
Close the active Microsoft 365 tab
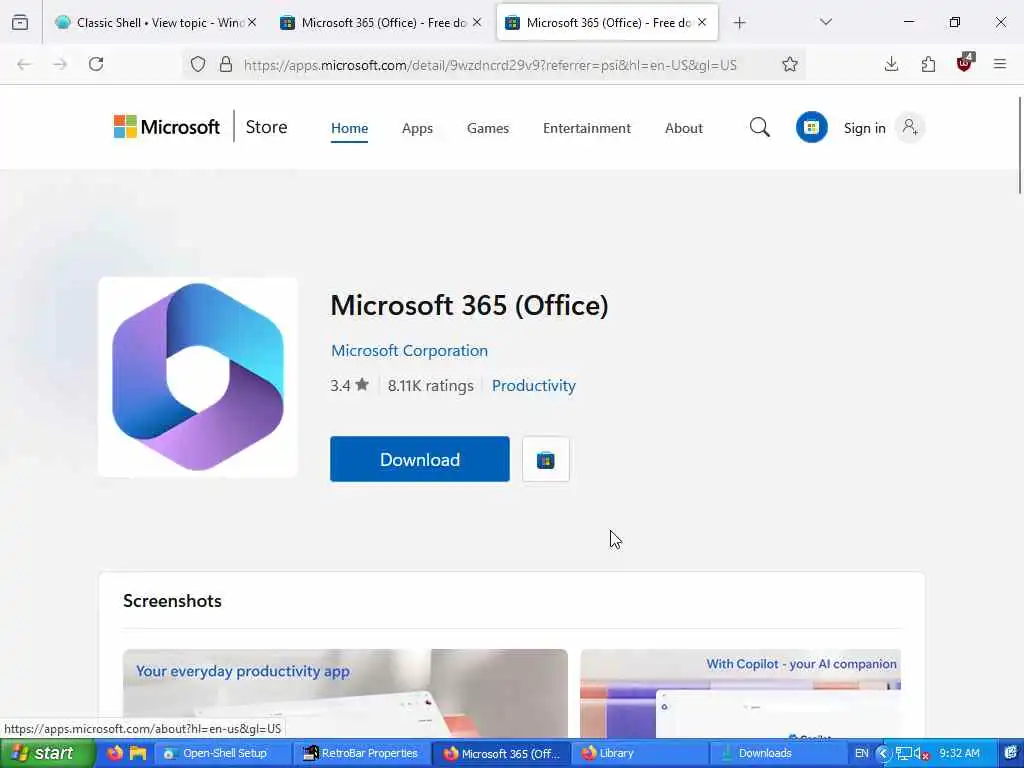(702, 23)
